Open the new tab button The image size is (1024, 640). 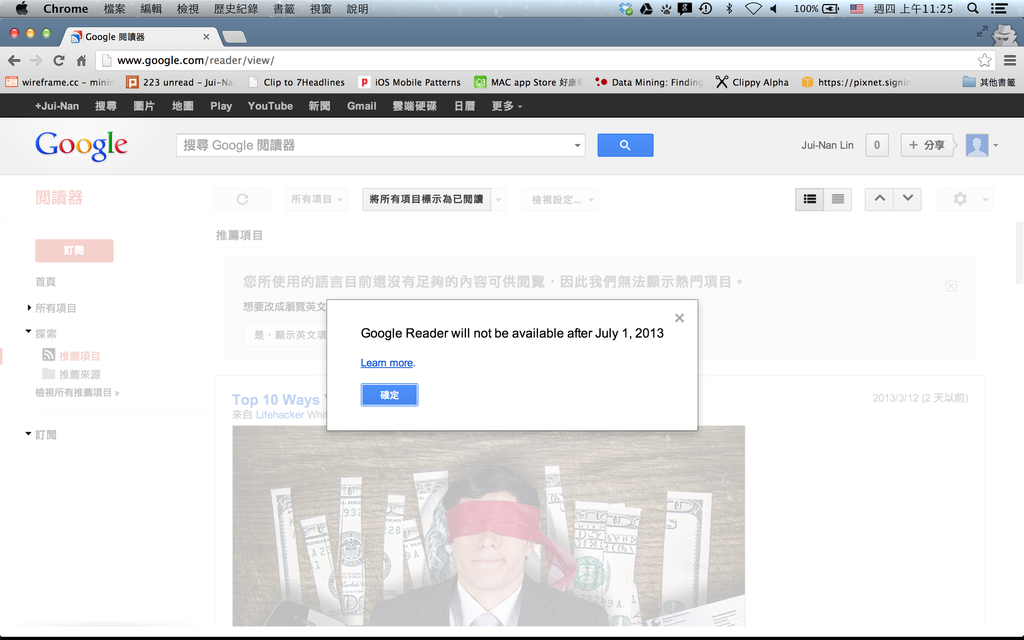pyautogui.click(x=234, y=37)
